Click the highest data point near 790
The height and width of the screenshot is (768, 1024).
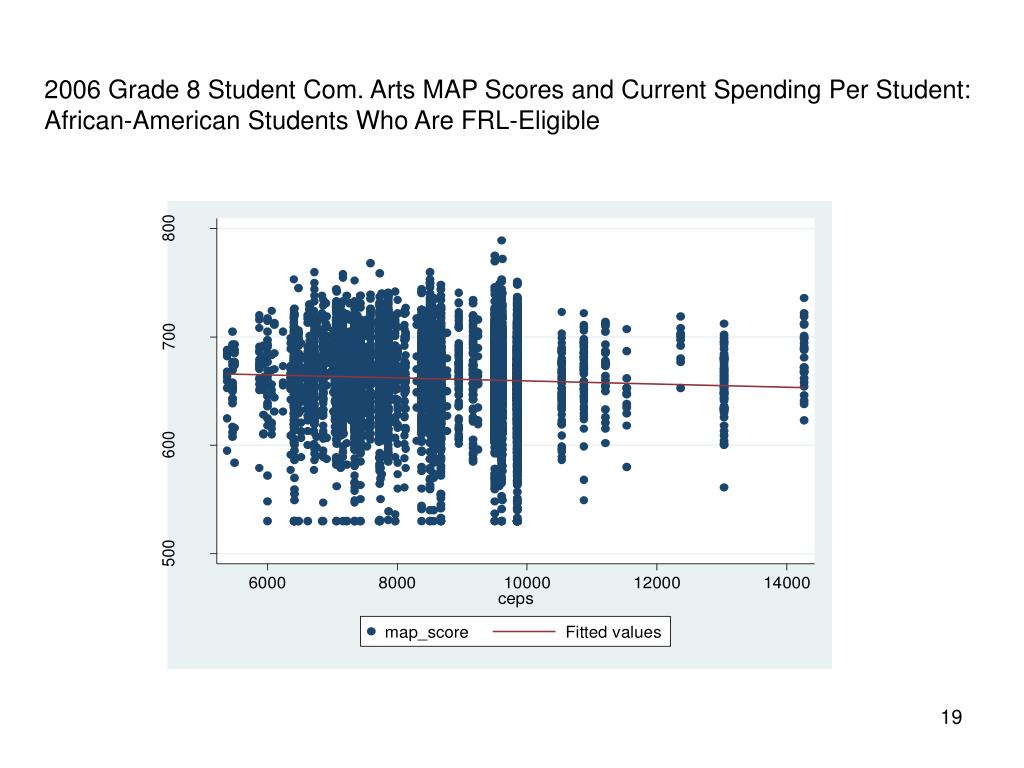click(502, 240)
